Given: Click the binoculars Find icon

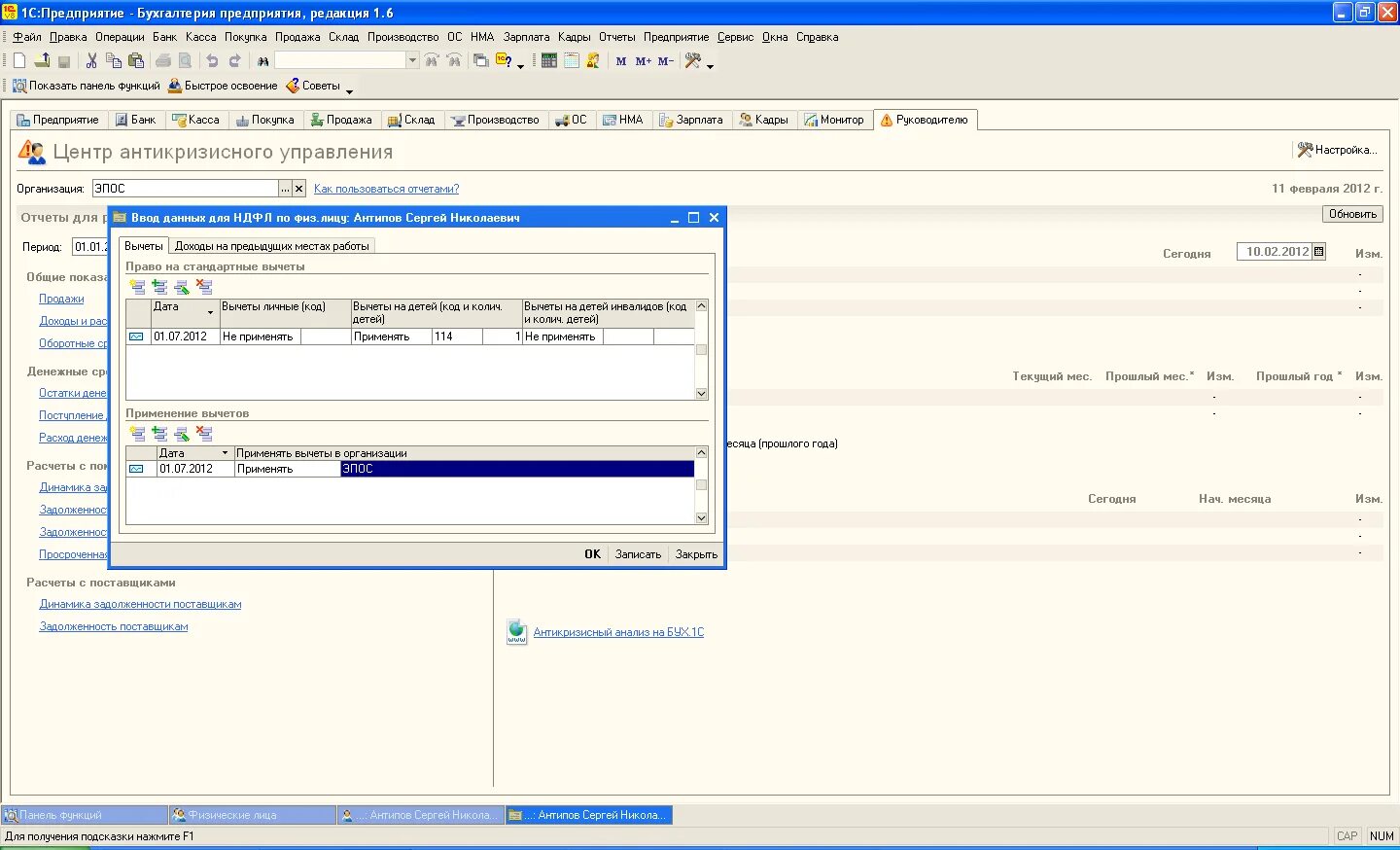Looking at the screenshot, I should coord(262,60).
